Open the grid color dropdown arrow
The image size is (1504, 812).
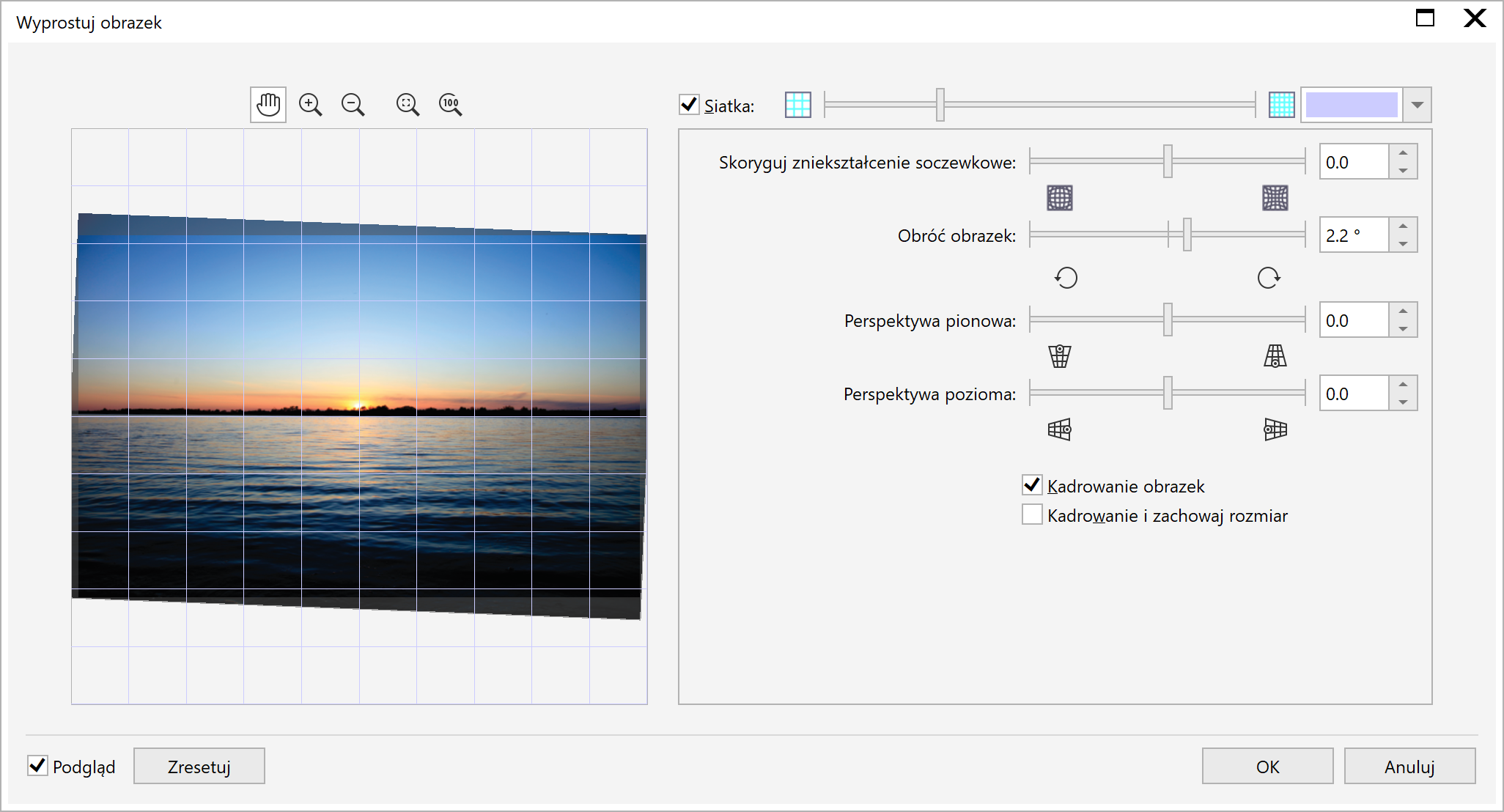(1417, 105)
